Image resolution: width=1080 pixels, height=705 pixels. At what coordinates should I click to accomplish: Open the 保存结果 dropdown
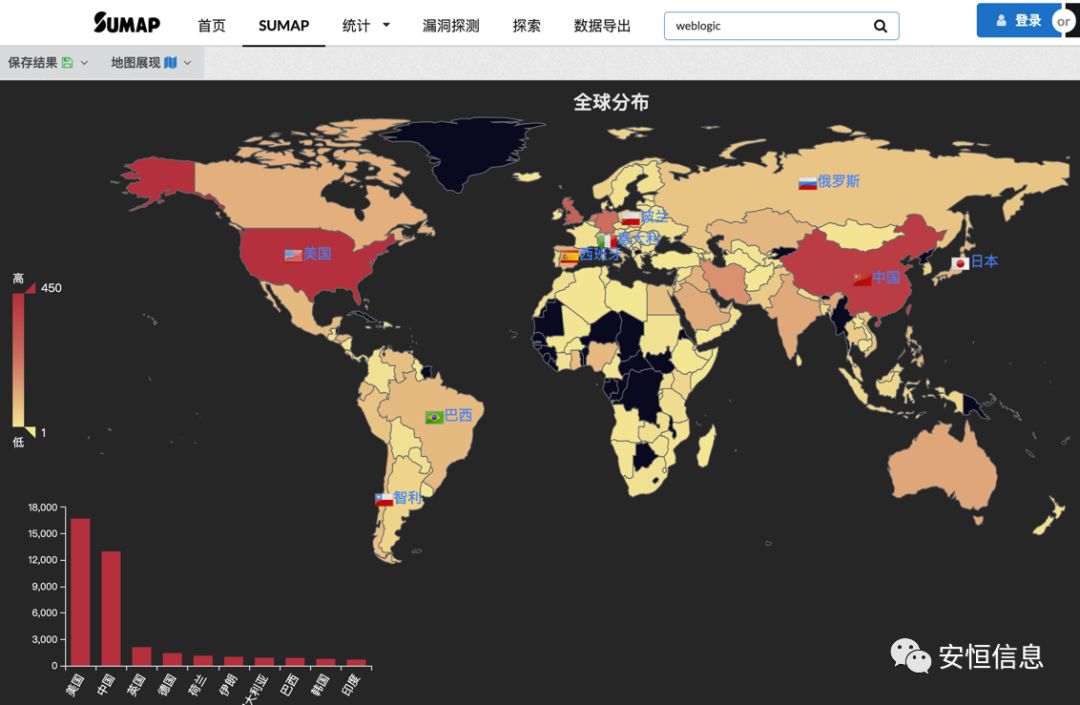pyautogui.click(x=48, y=63)
